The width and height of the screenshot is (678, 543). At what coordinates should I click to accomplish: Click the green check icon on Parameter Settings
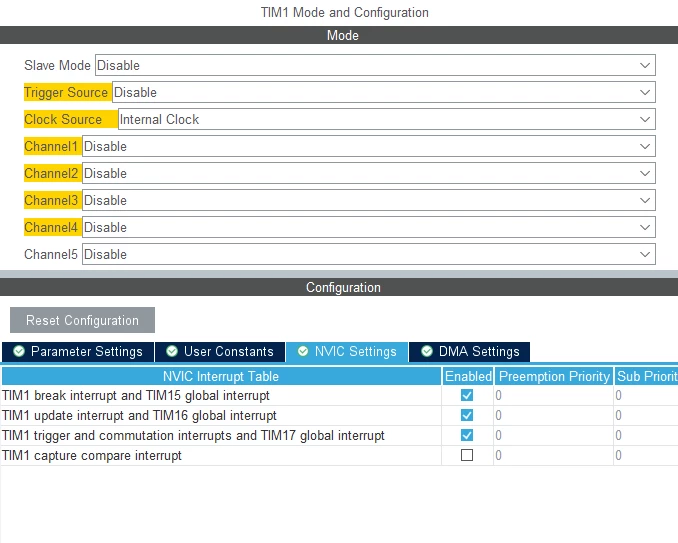(x=19, y=351)
